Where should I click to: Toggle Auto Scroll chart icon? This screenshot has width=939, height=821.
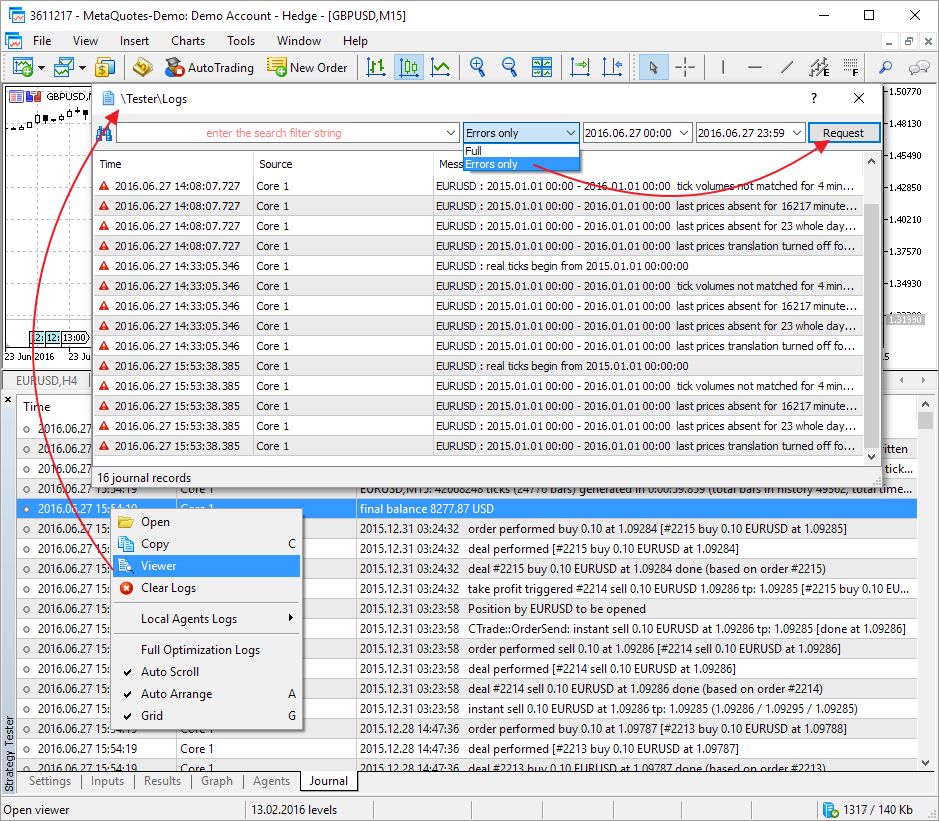[x=580, y=67]
